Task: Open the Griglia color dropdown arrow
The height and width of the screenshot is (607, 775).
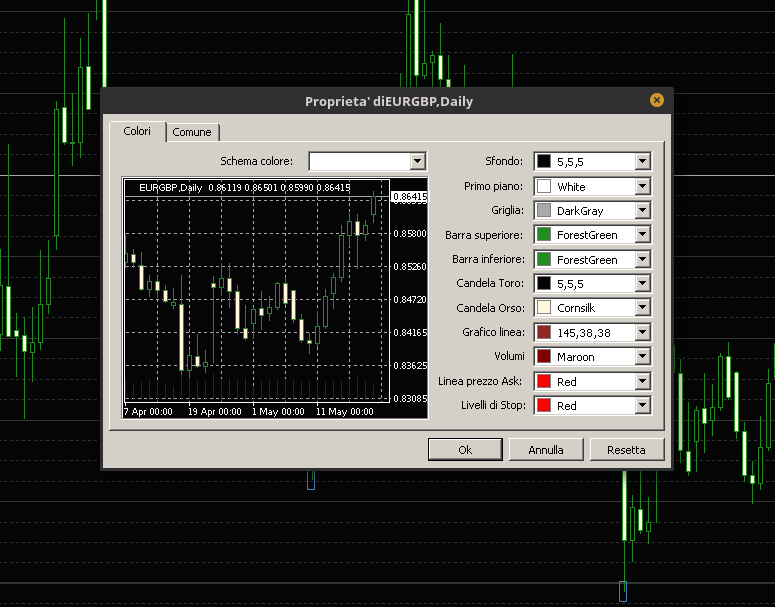Action: click(x=642, y=210)
